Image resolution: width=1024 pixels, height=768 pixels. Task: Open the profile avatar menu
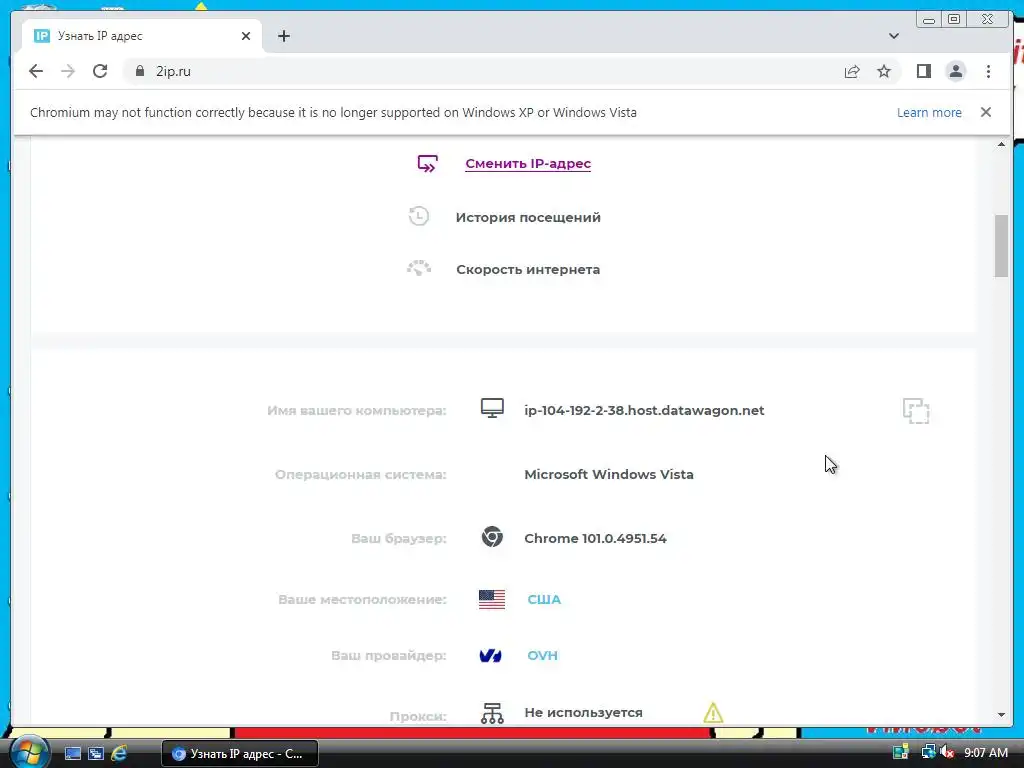(955, 71)
